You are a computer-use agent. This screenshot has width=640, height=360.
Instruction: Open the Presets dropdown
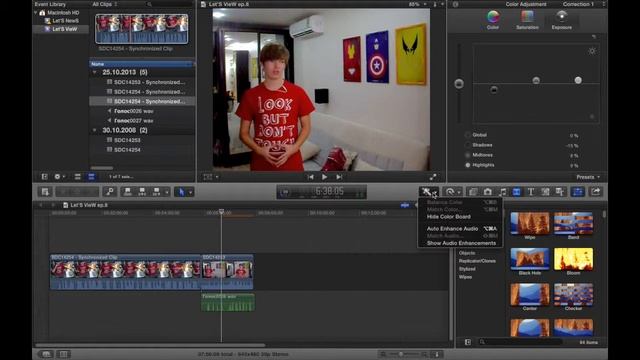[x=588, y=177]
